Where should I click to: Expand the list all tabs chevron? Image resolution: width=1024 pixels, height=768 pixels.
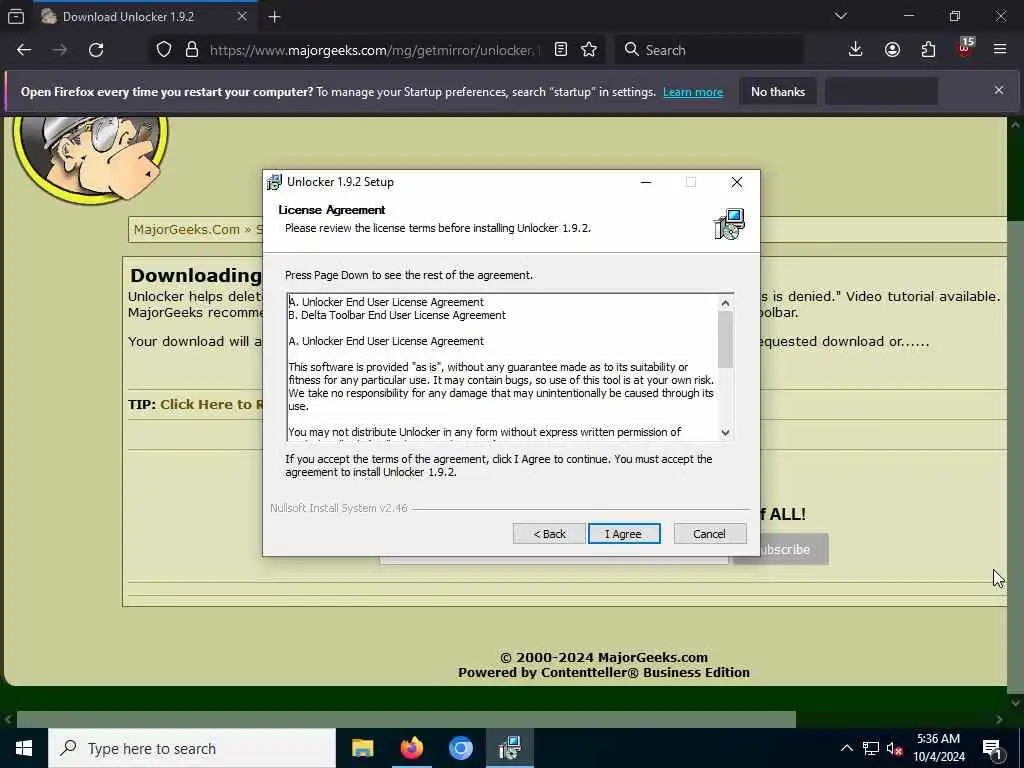[841, 16]
